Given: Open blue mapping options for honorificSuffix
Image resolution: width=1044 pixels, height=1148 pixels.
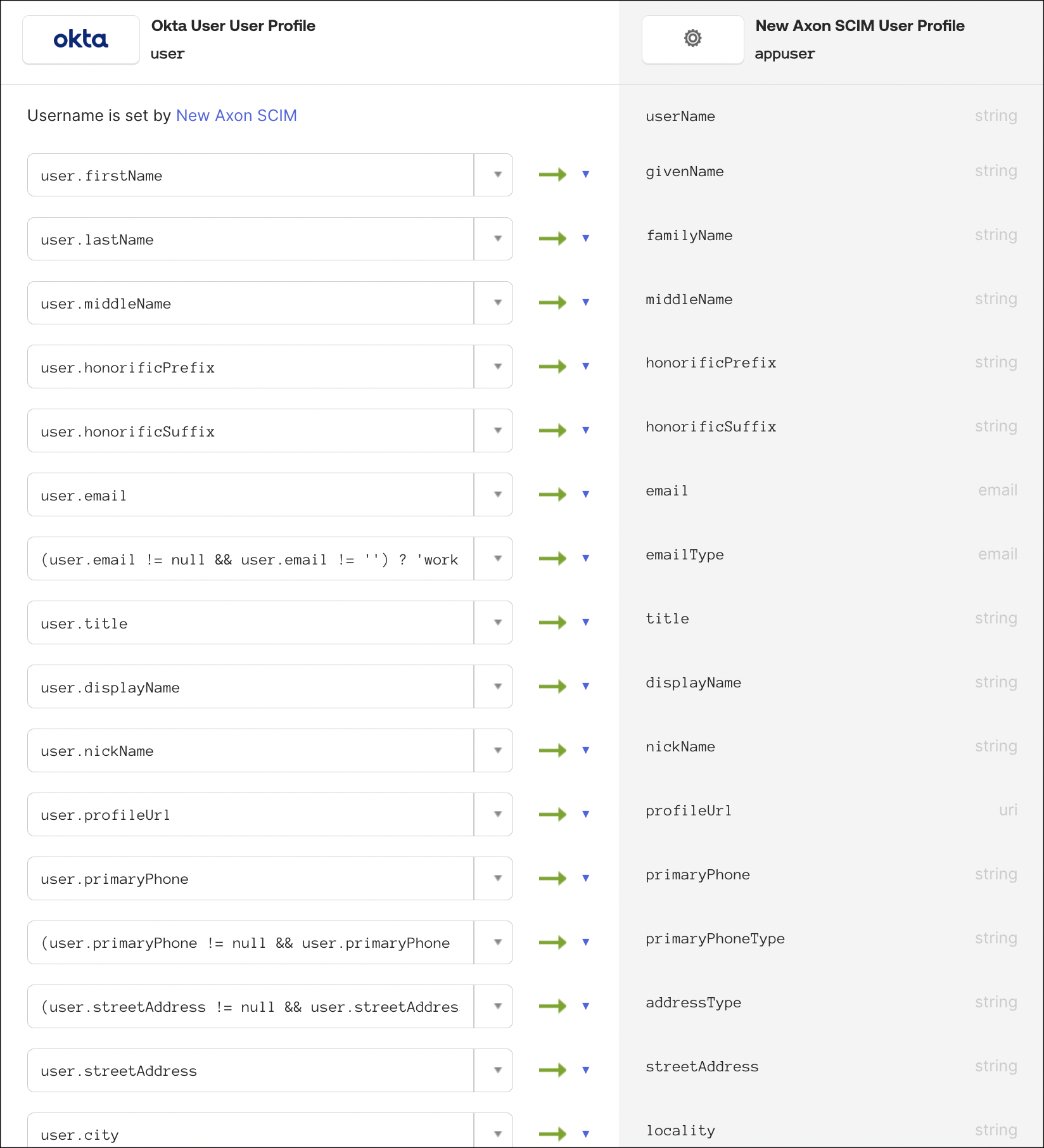Looking at the screenshot, I should pyautogui.click(x=586, y=431).
